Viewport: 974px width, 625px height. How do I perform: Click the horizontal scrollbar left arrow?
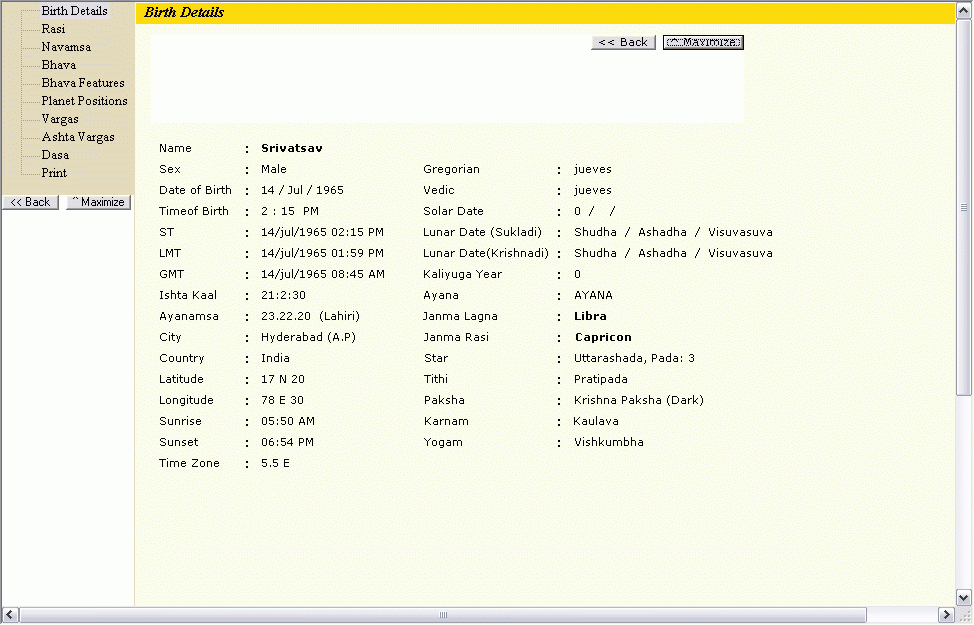10,614
